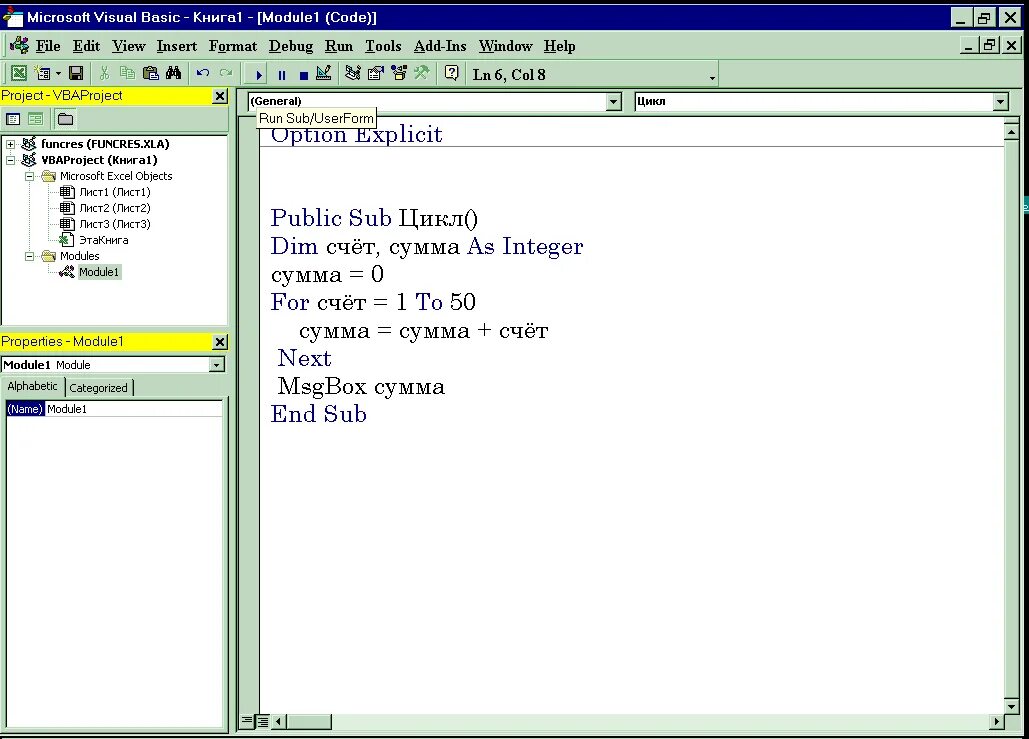Collapse the Microsoft Excel Objects folder
The height and width of the screenshot is (739, 1029).
[x=30, y=176]
